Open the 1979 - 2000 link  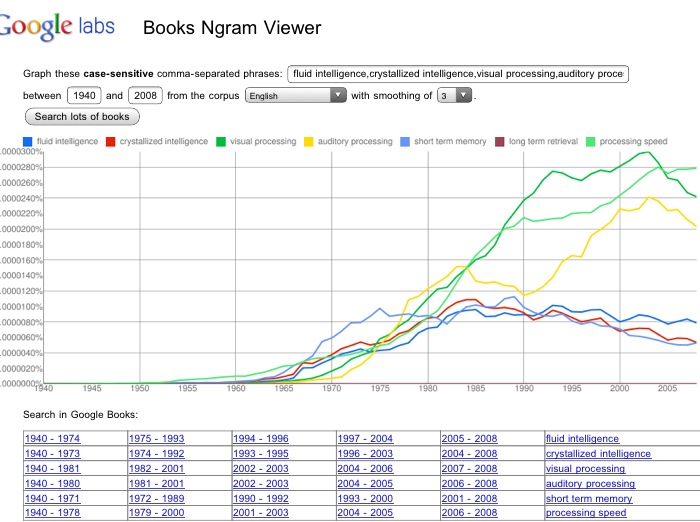157,513
